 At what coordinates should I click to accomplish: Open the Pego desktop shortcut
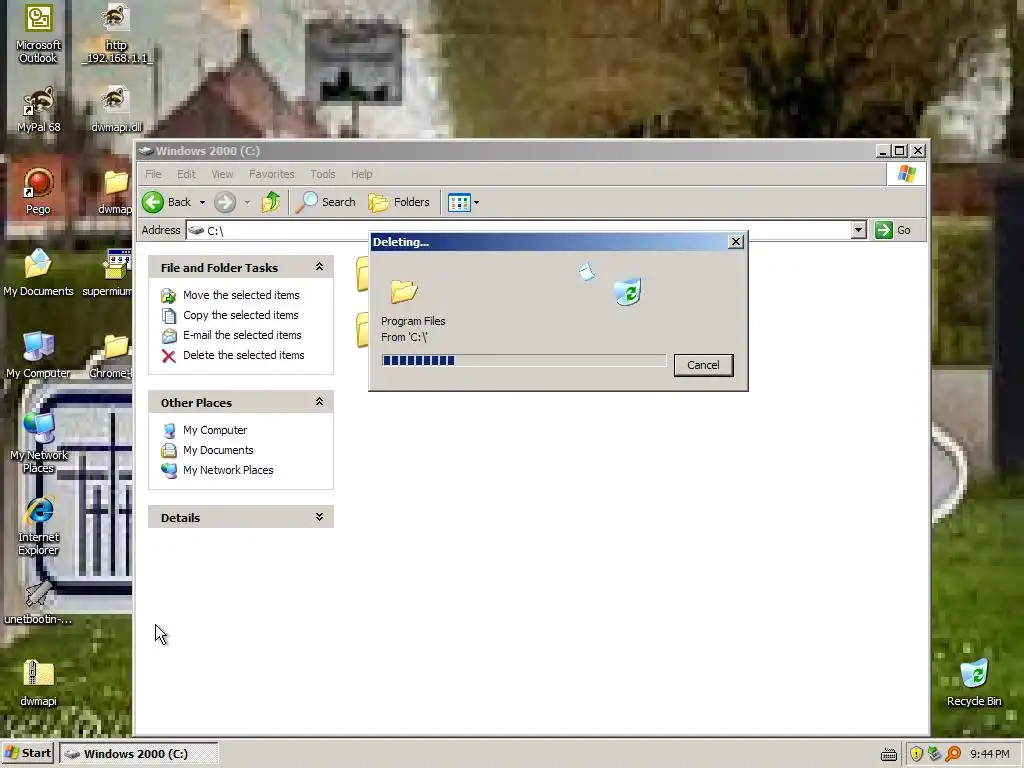point(39,191)
